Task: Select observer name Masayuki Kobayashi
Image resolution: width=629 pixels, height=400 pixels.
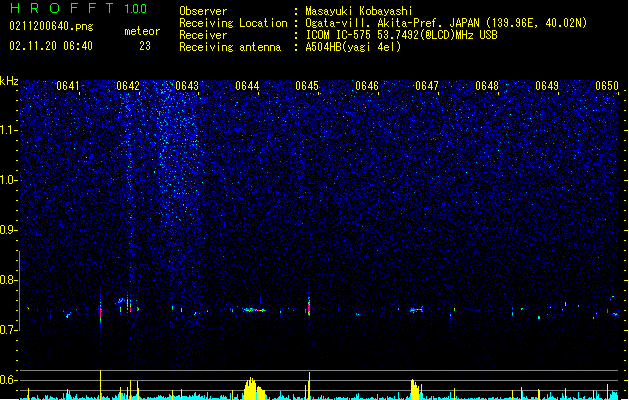Action: pos(359,11)
